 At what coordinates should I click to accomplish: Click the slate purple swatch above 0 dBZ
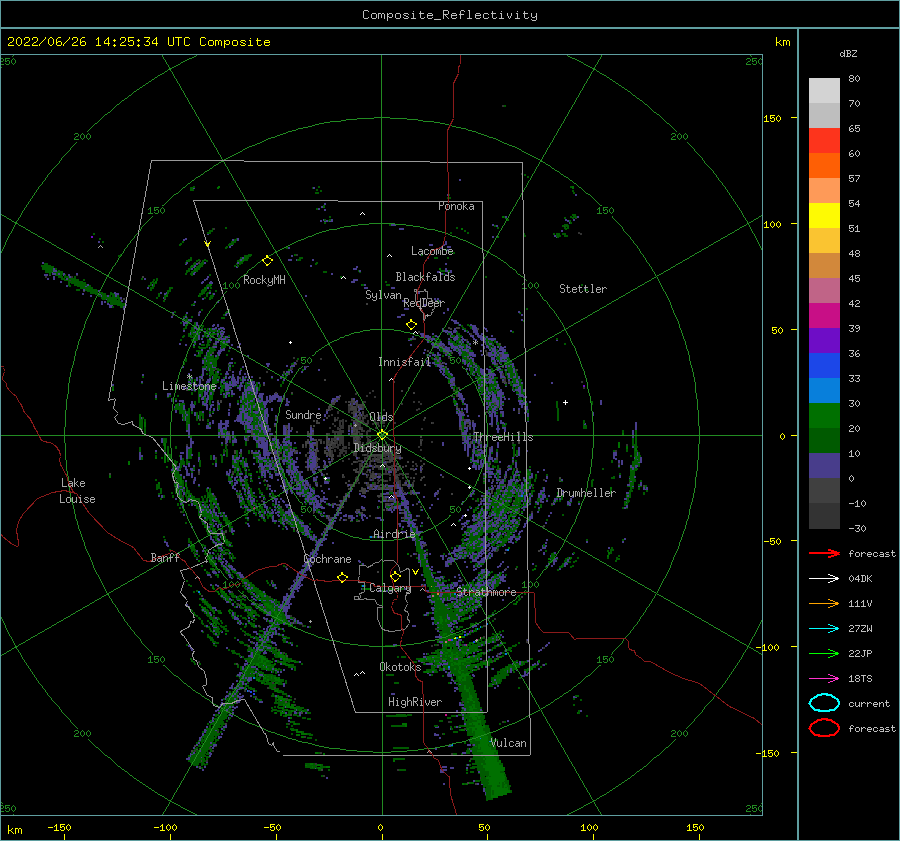pyautogui.click(x=824, y=466)
